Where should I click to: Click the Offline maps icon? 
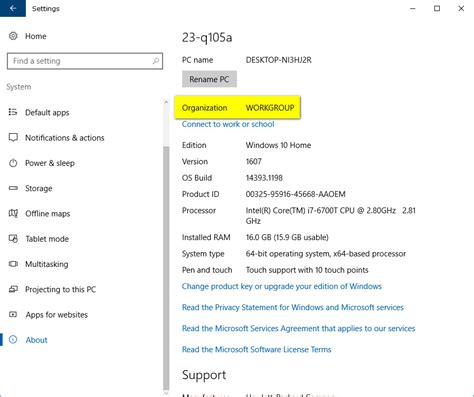(x=13, y=213)
